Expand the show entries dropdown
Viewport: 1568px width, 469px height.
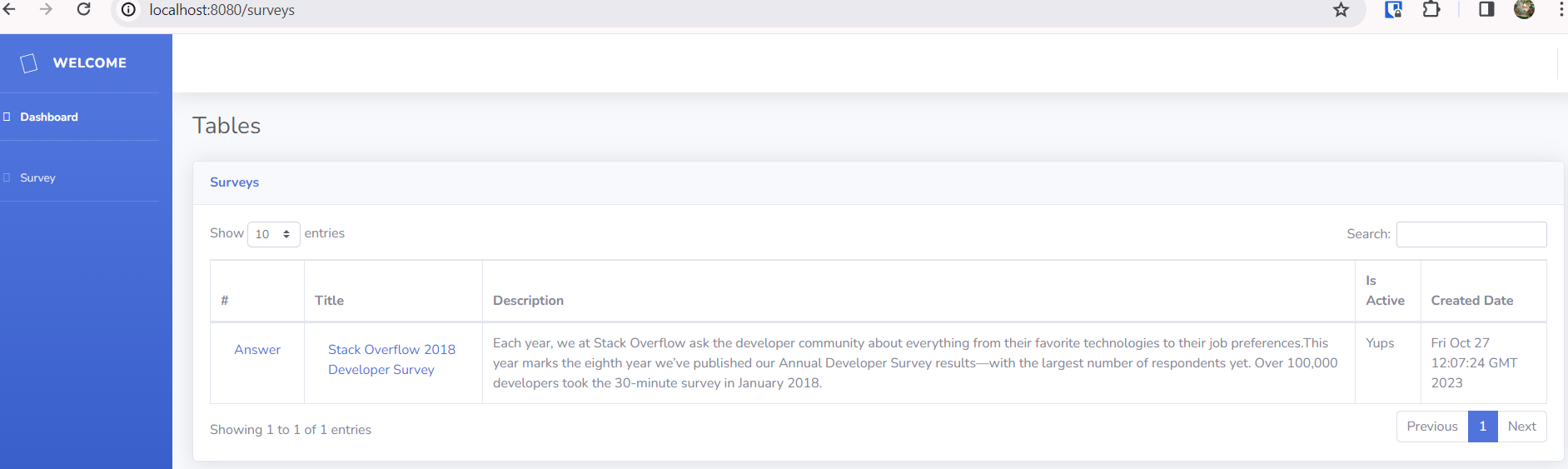[273, 234]
